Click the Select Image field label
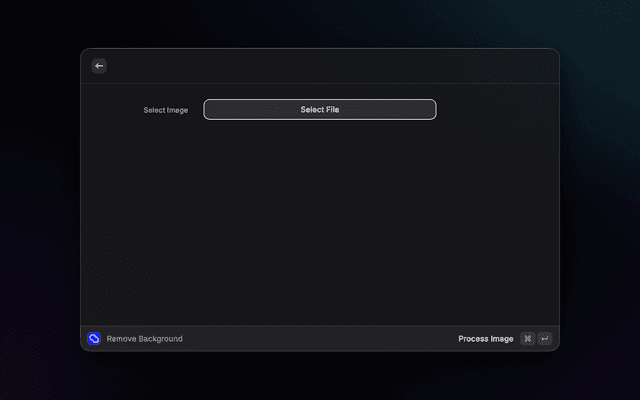The height and width of the screenshot is (400, 640). [x=165, y=110]
